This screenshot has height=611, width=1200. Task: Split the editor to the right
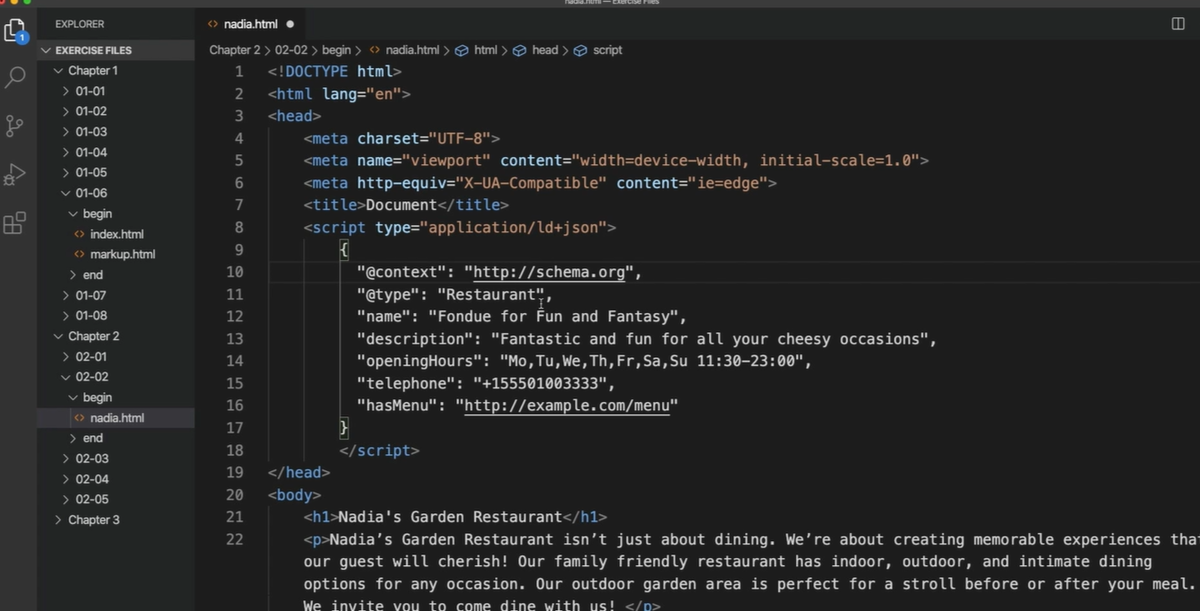tap(1178, 23)
